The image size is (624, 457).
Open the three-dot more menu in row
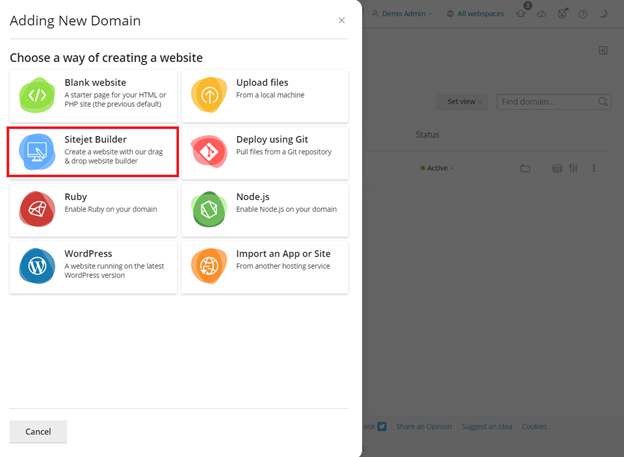[594, 168]
